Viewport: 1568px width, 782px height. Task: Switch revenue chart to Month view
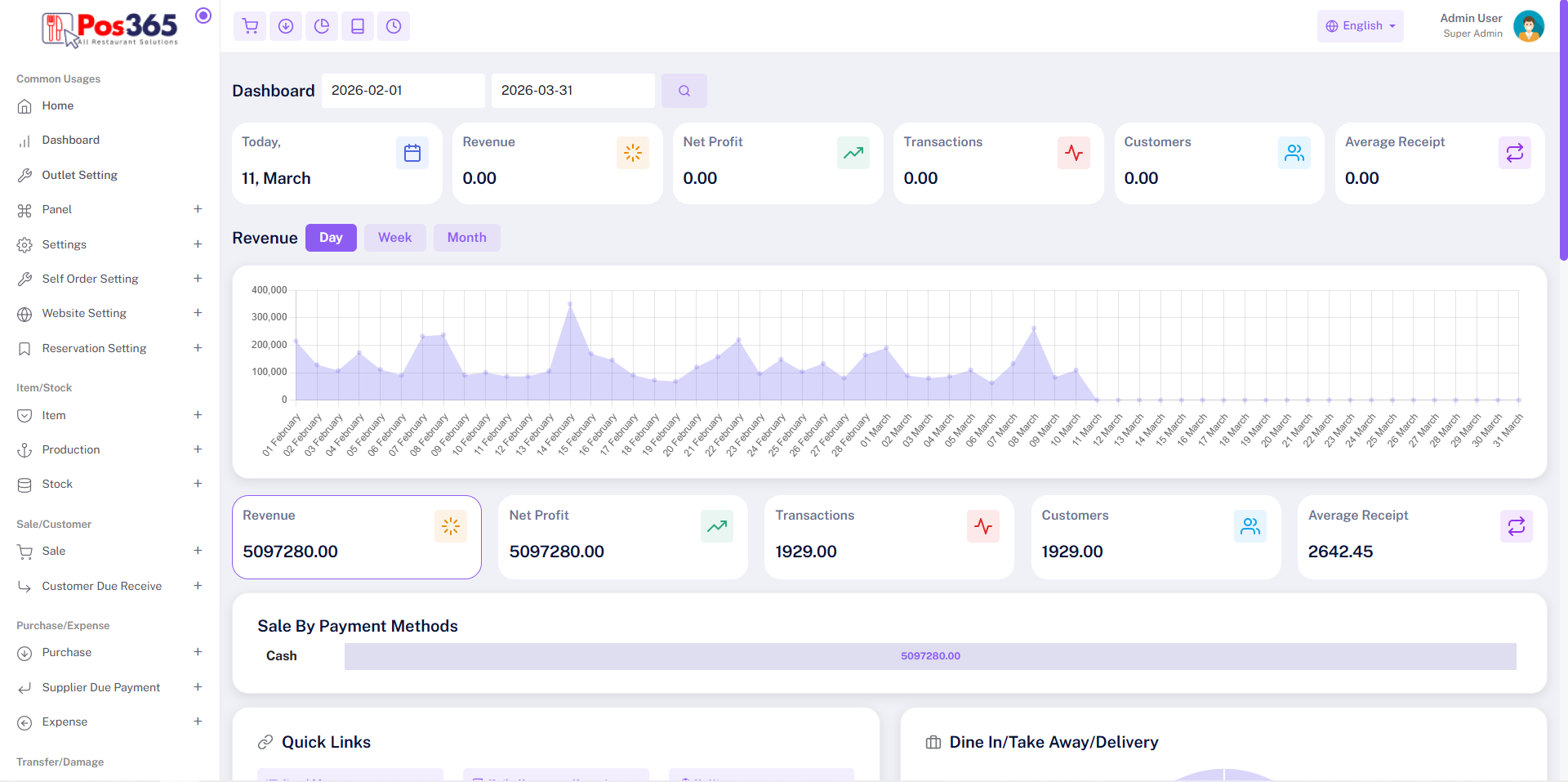pyautogui.click(x=466, y=238)
